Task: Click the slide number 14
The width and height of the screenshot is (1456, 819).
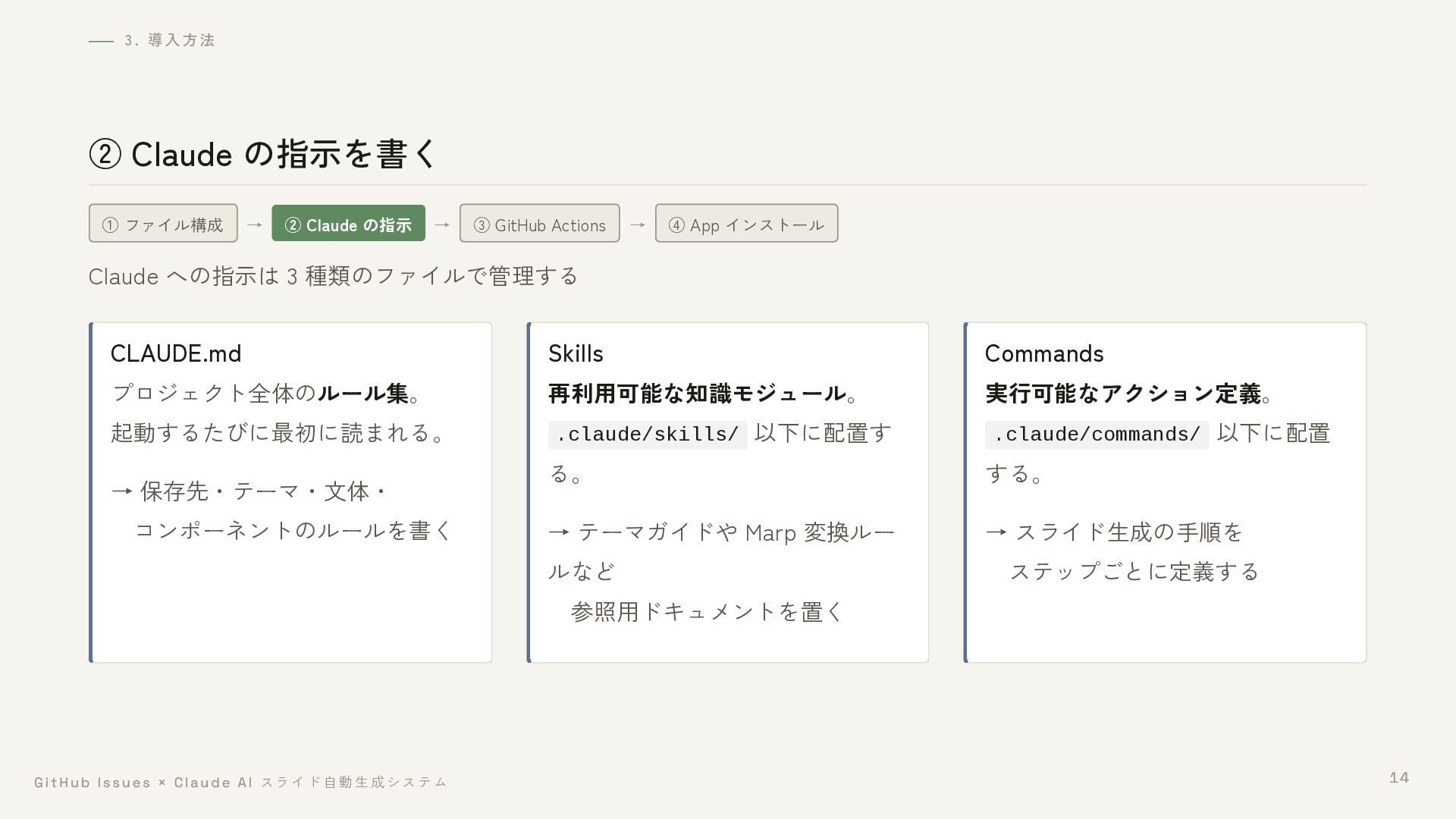Action: click(1399, 777)
